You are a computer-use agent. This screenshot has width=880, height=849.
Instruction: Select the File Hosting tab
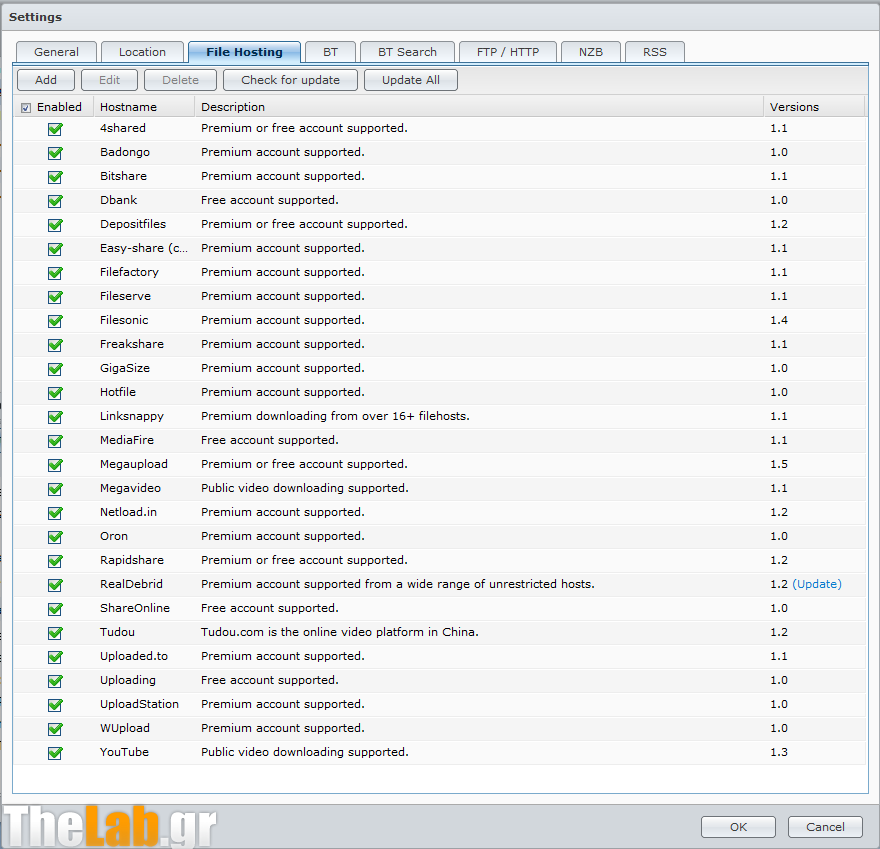pyautogui.click(x=244, y=52)
